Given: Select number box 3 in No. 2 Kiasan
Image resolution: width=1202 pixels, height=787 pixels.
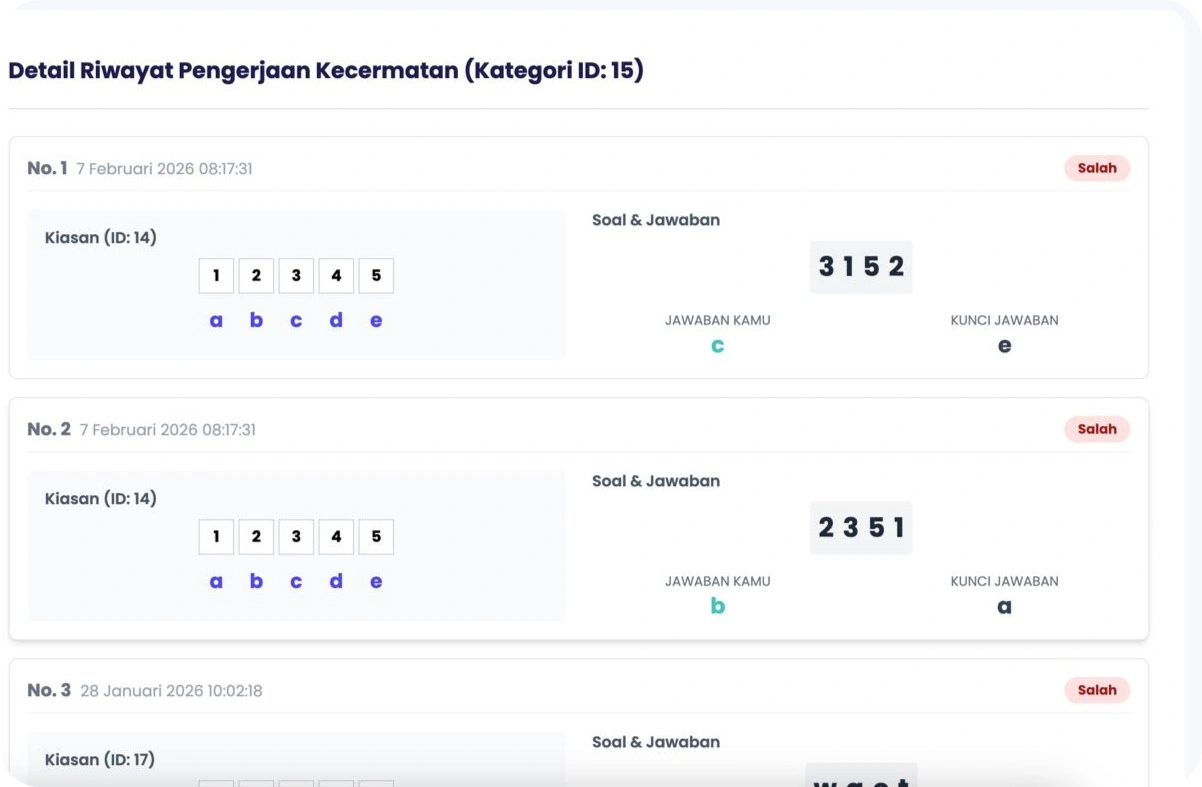Looking at the screenshot, I should tap(296, 536).
